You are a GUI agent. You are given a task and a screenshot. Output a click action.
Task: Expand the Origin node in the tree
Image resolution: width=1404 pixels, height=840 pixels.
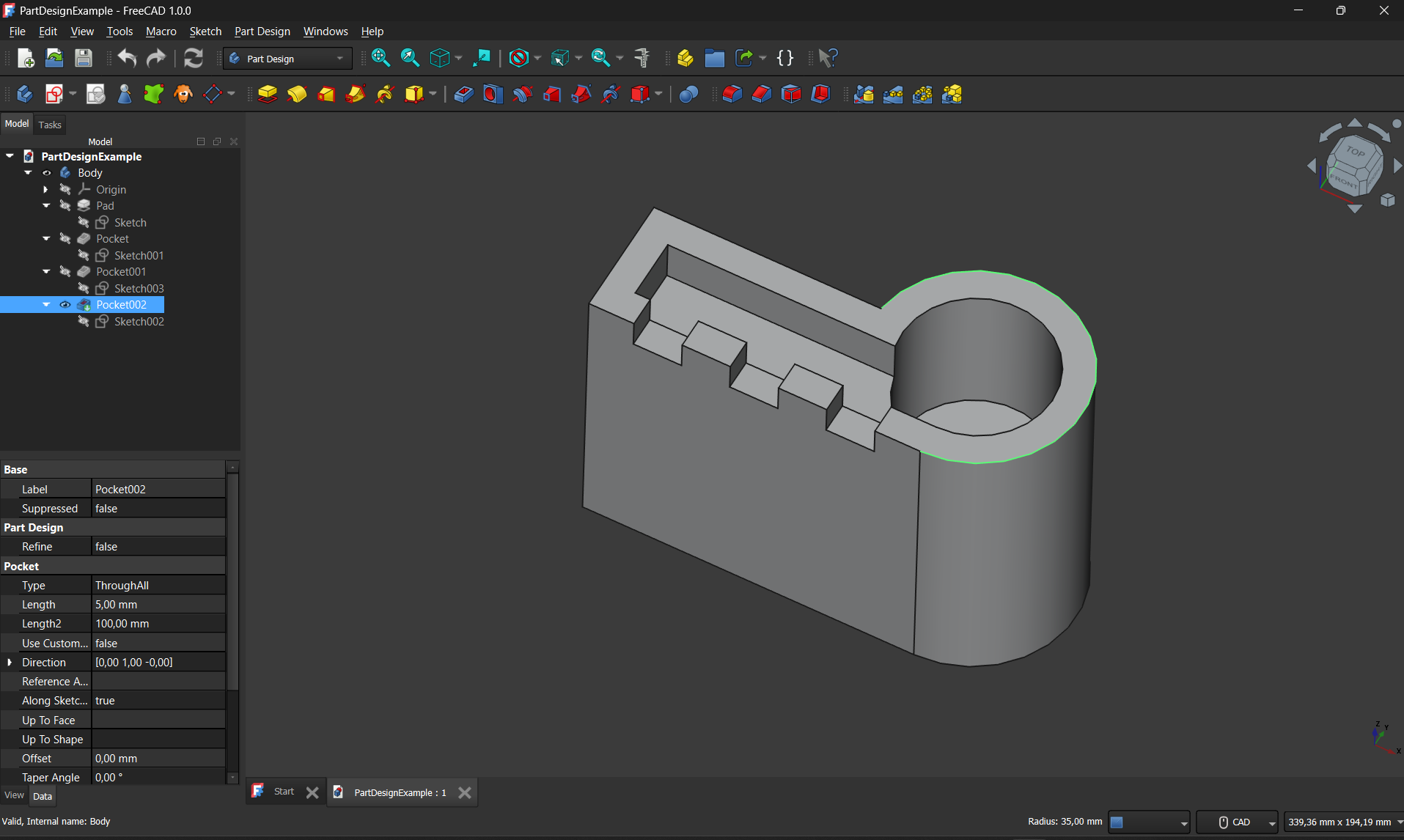click(x=46, y=189)
